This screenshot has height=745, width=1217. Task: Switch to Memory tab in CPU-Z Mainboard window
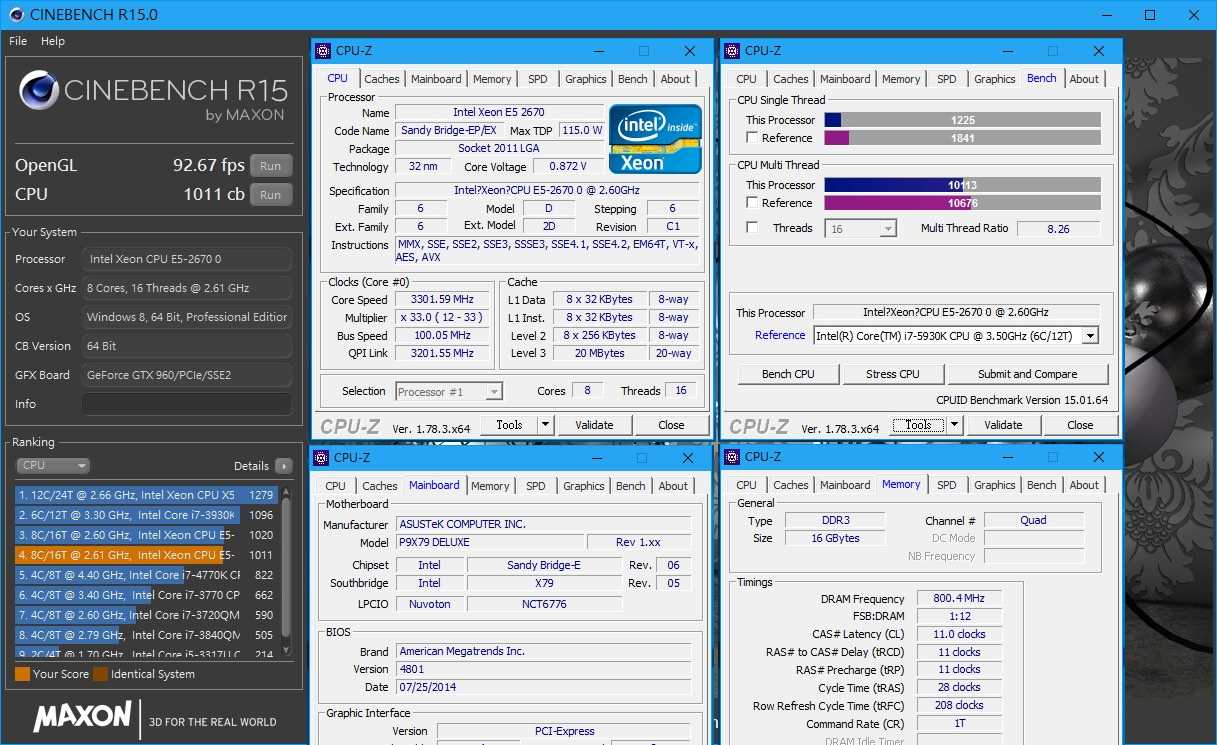(490, 486)
